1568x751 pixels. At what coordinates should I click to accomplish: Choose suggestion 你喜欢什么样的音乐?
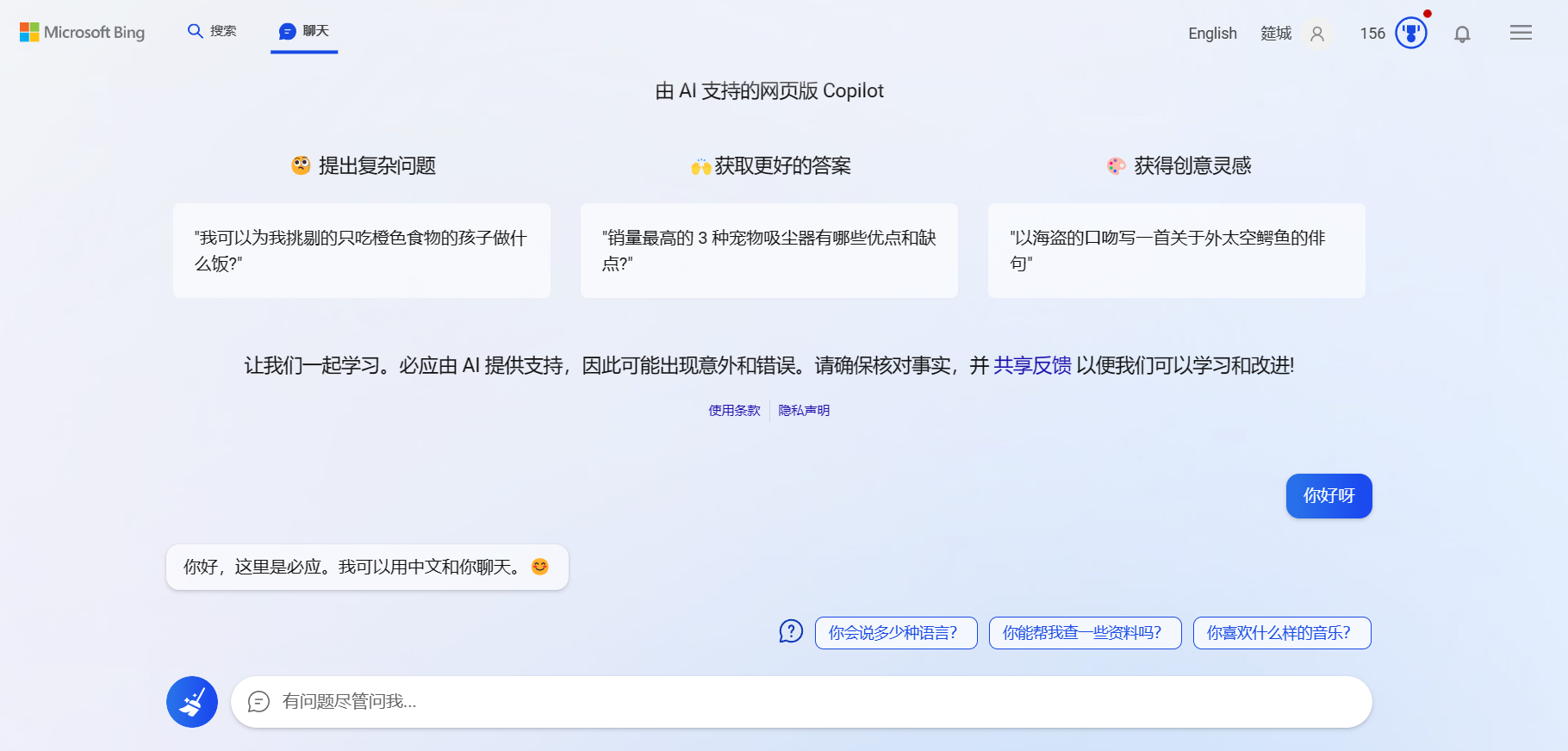pos(1282,633)
